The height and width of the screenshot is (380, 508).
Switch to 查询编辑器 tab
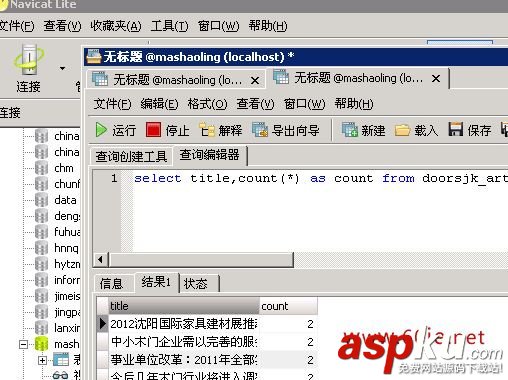pyautogui.click(x=210, y=155)
